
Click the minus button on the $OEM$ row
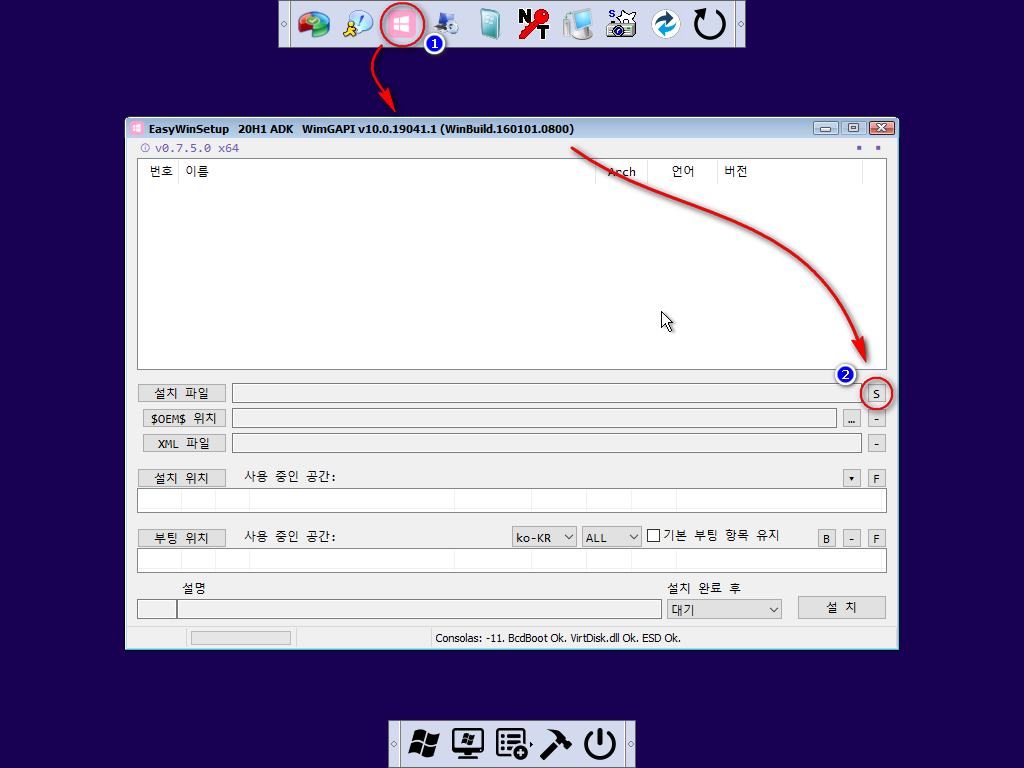coord(876,419)
